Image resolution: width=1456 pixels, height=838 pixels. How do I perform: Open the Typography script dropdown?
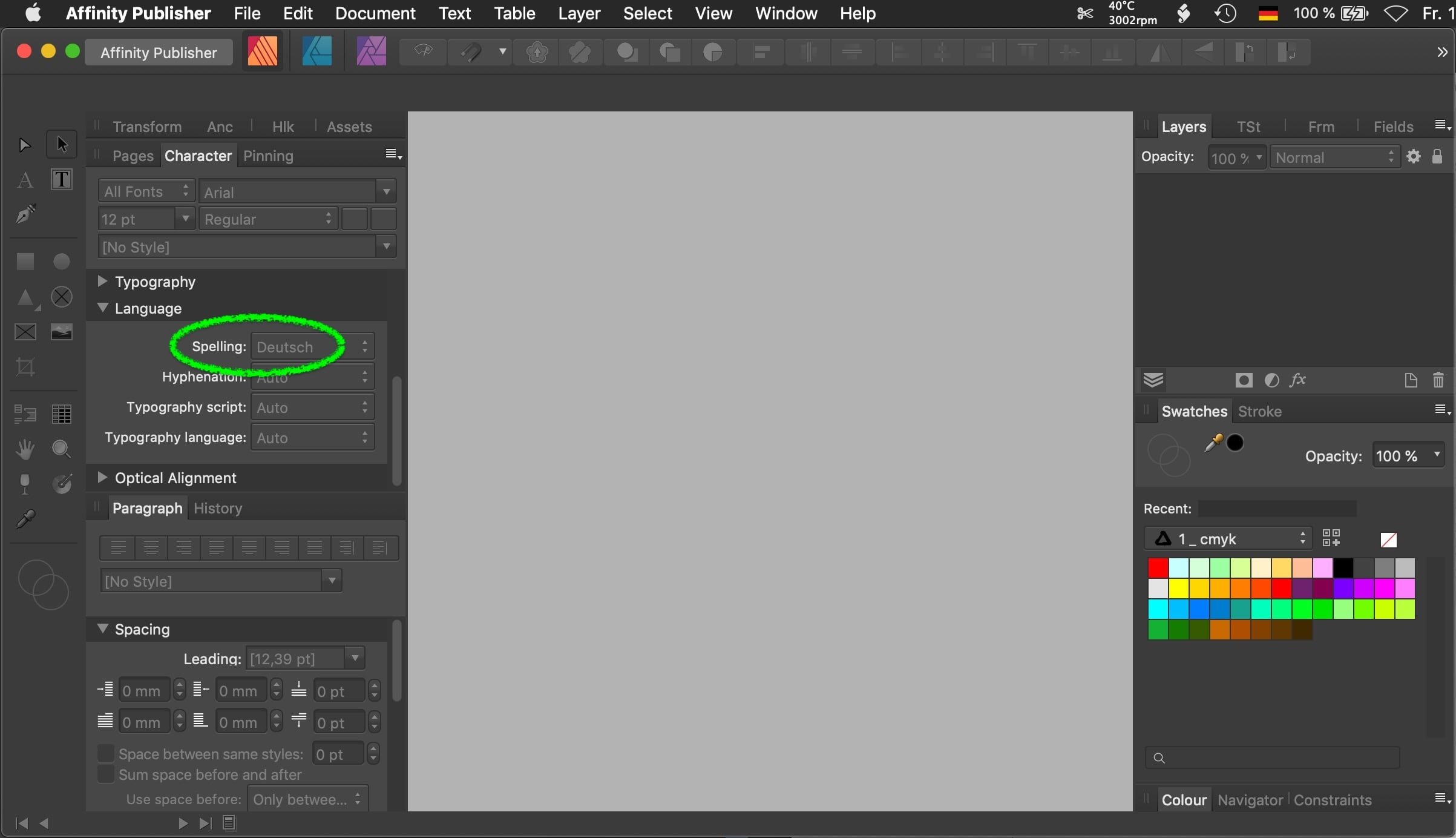click(x=312, y=407)
